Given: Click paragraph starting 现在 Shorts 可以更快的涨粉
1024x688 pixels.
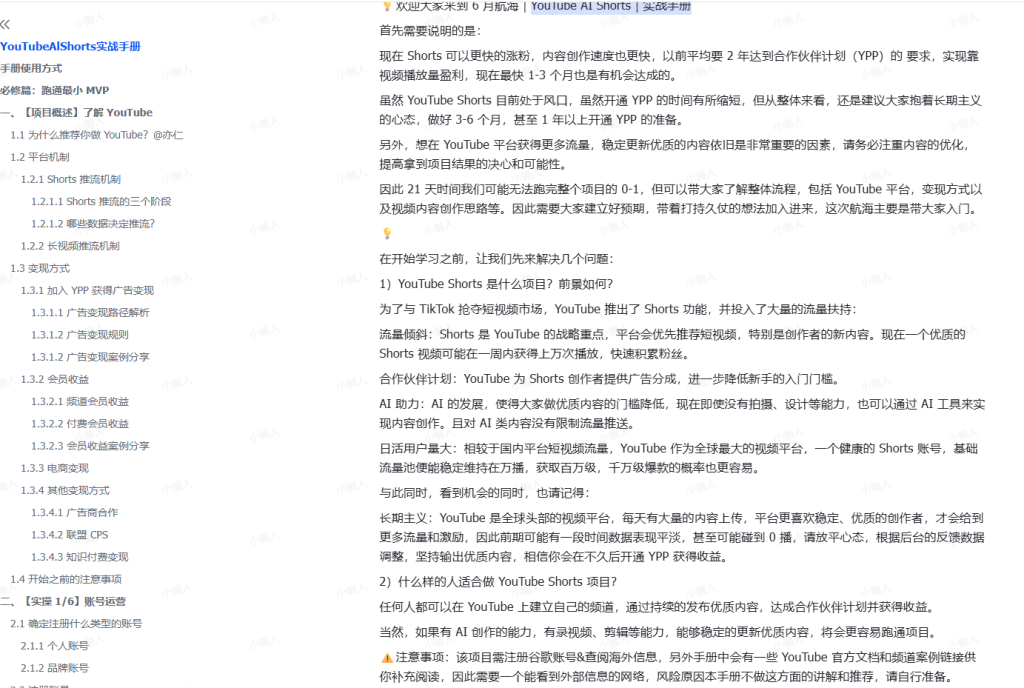Looking at the screenshot, I should [x=679, y=66].
